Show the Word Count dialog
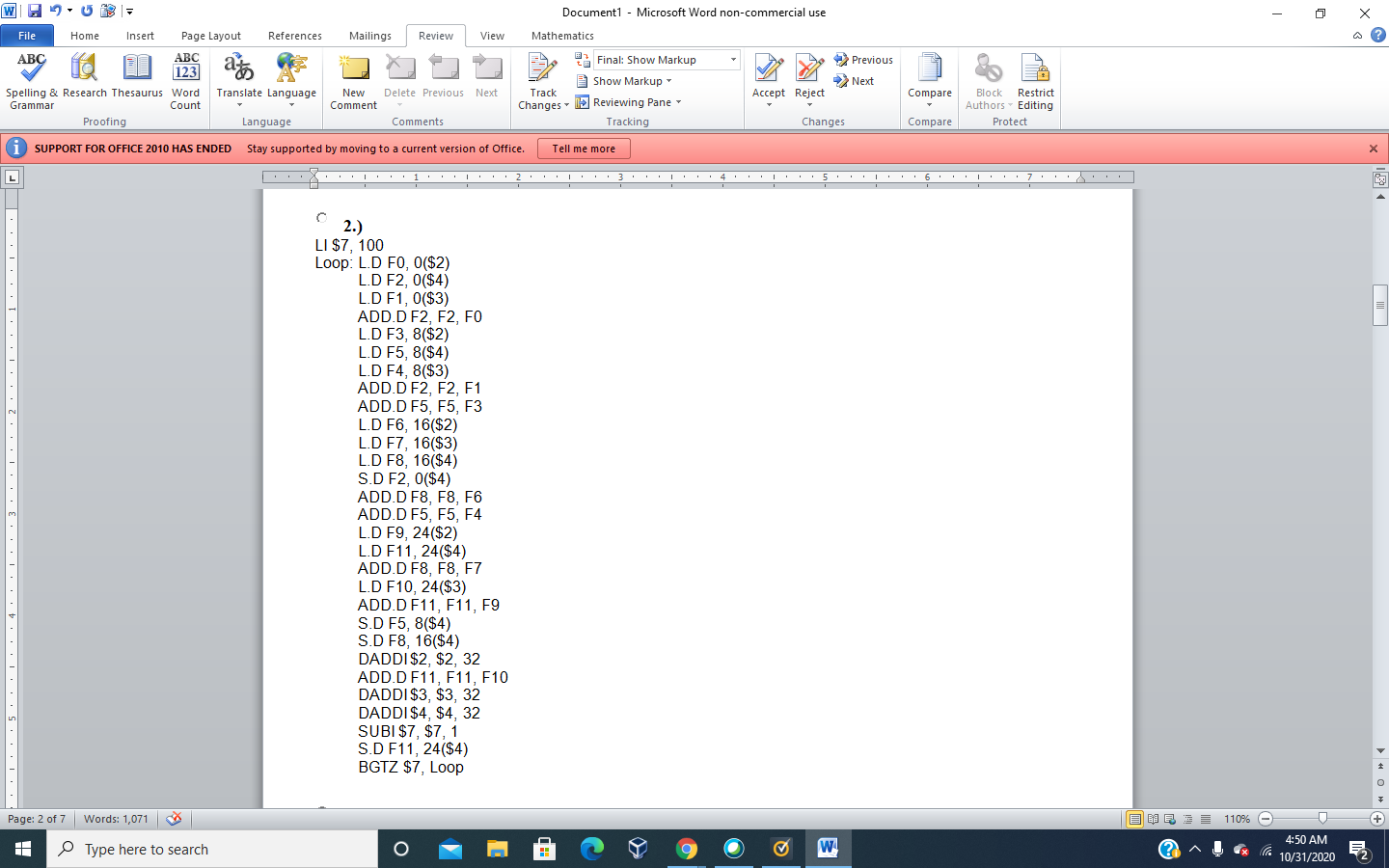 (x=186, y=82)
